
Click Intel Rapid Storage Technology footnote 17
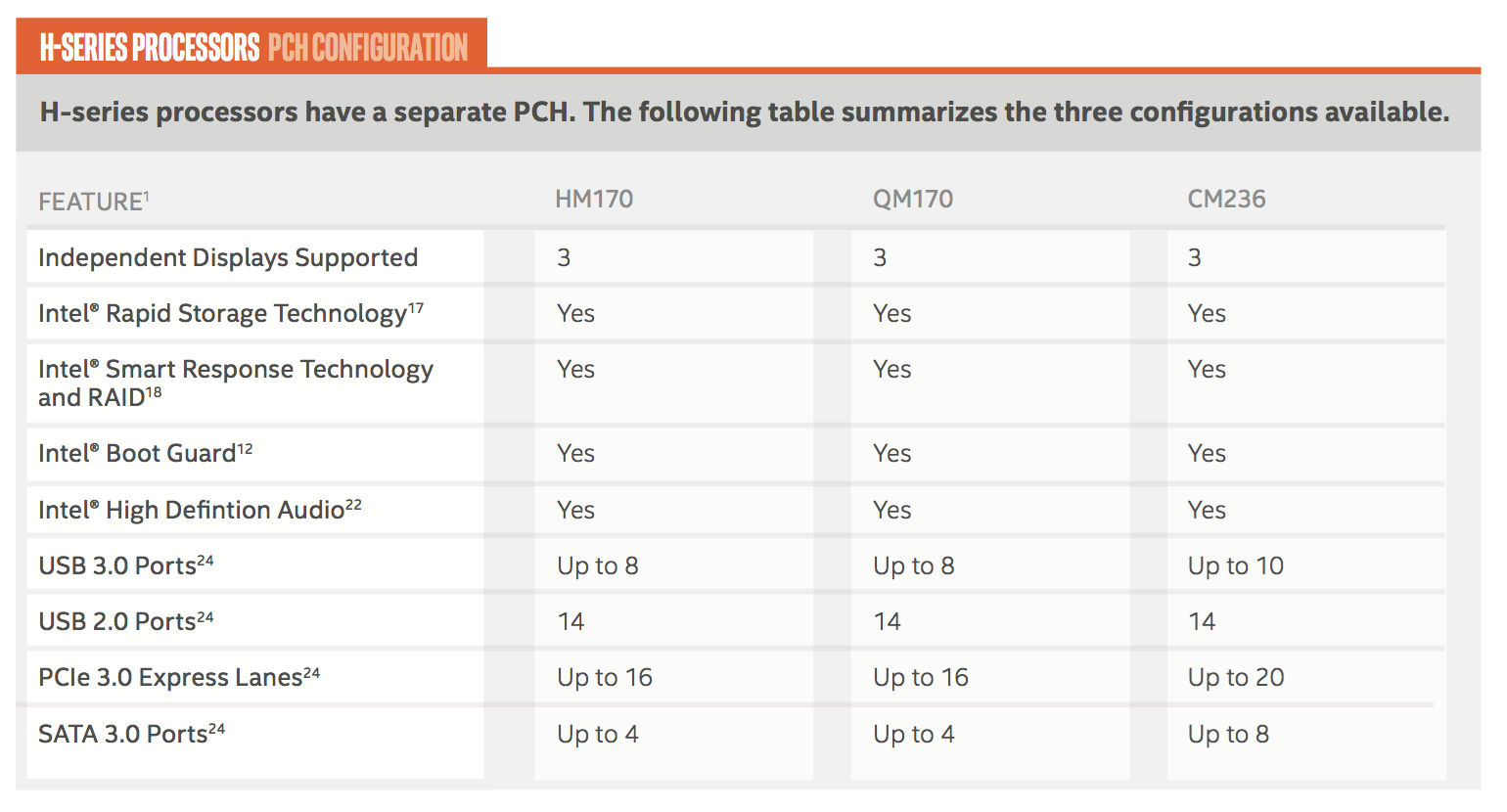pos(416,308)
